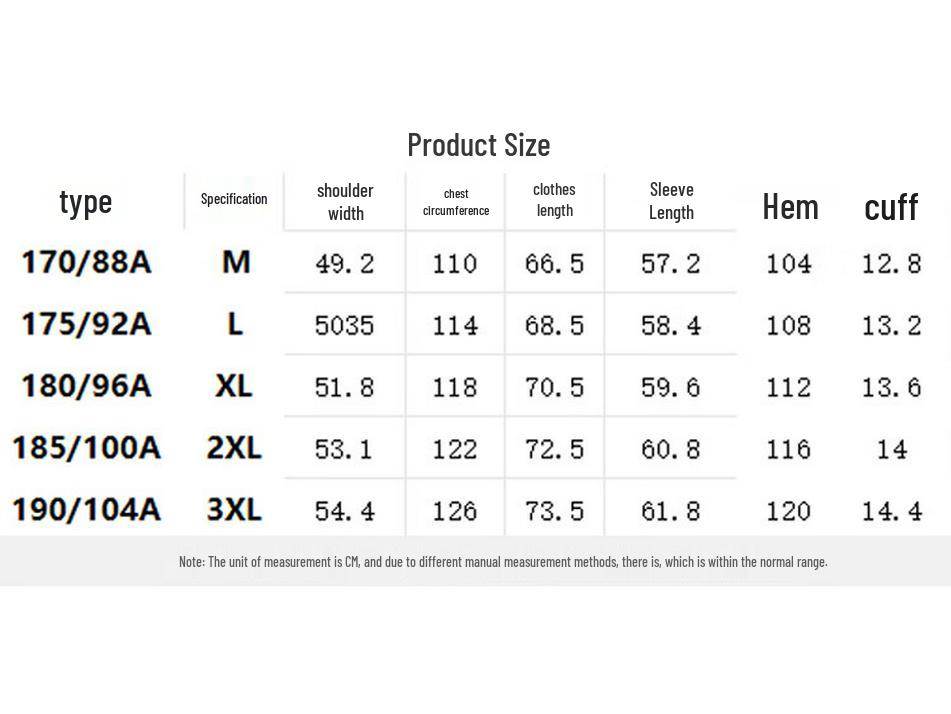The height and width of the screenshot is (714, 951).
Task: Click hem value 116
Action: pos(788,449)
